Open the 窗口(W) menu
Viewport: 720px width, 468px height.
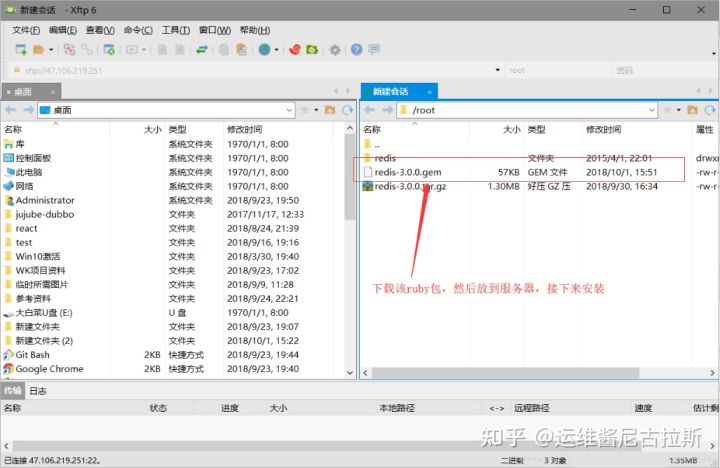point(215,30)
